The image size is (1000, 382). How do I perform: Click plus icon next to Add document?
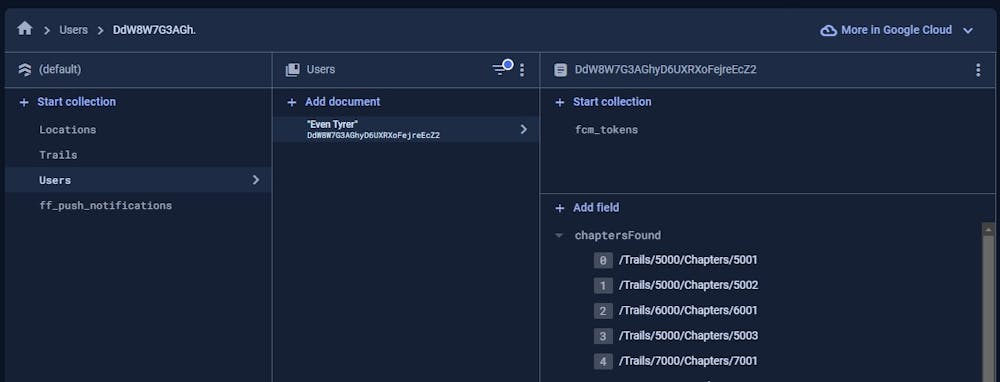(x=291, y=102)
